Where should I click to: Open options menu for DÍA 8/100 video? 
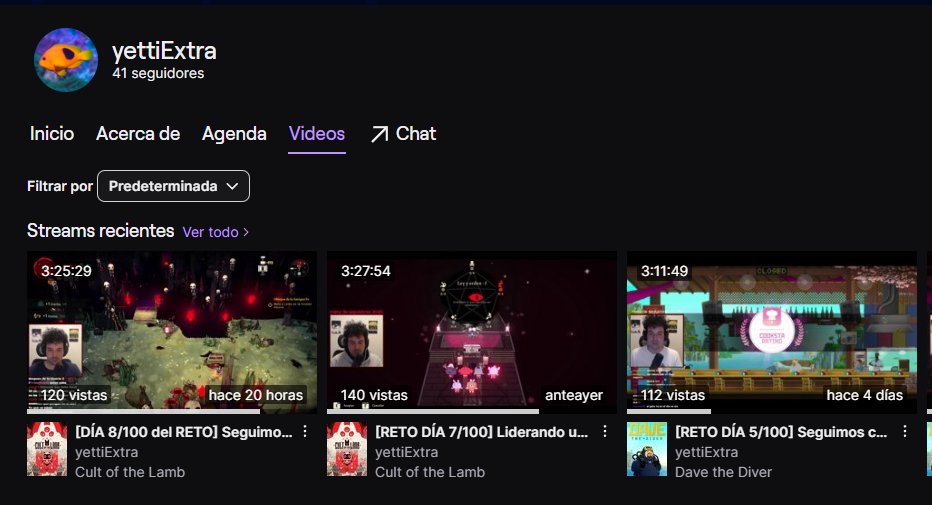pyautogui.click(x=305, y=431)
